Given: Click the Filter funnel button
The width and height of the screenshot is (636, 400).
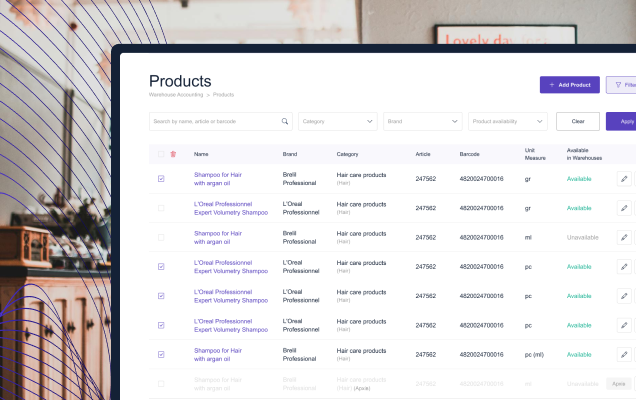Looking at the screenshot, I should click(621, 85).
